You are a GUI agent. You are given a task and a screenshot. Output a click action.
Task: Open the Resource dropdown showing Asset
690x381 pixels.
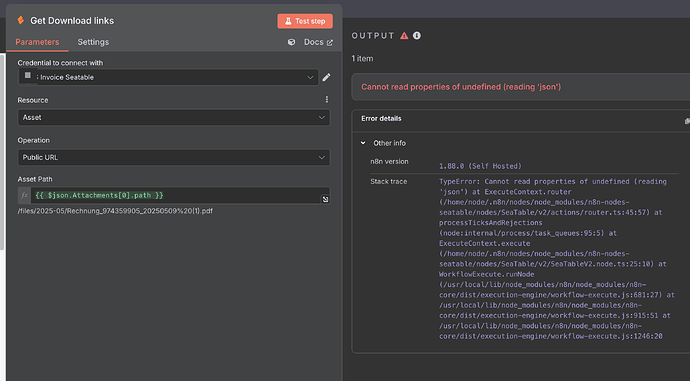(174, 117)
